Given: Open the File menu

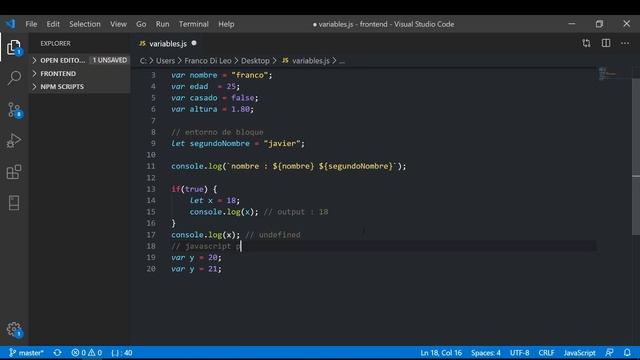Looking at the screenshot, I should click(31, 24).
